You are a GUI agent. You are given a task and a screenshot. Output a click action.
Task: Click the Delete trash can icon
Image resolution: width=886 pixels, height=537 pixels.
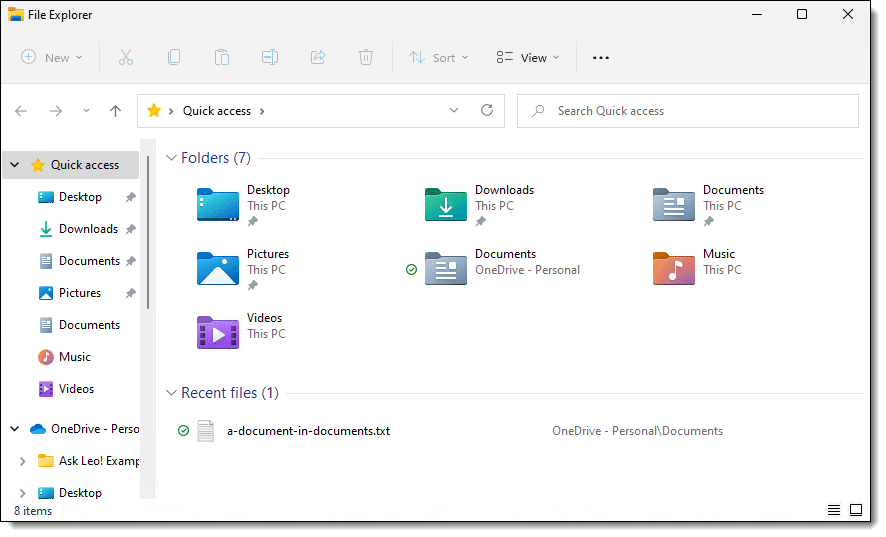(366, 58)
